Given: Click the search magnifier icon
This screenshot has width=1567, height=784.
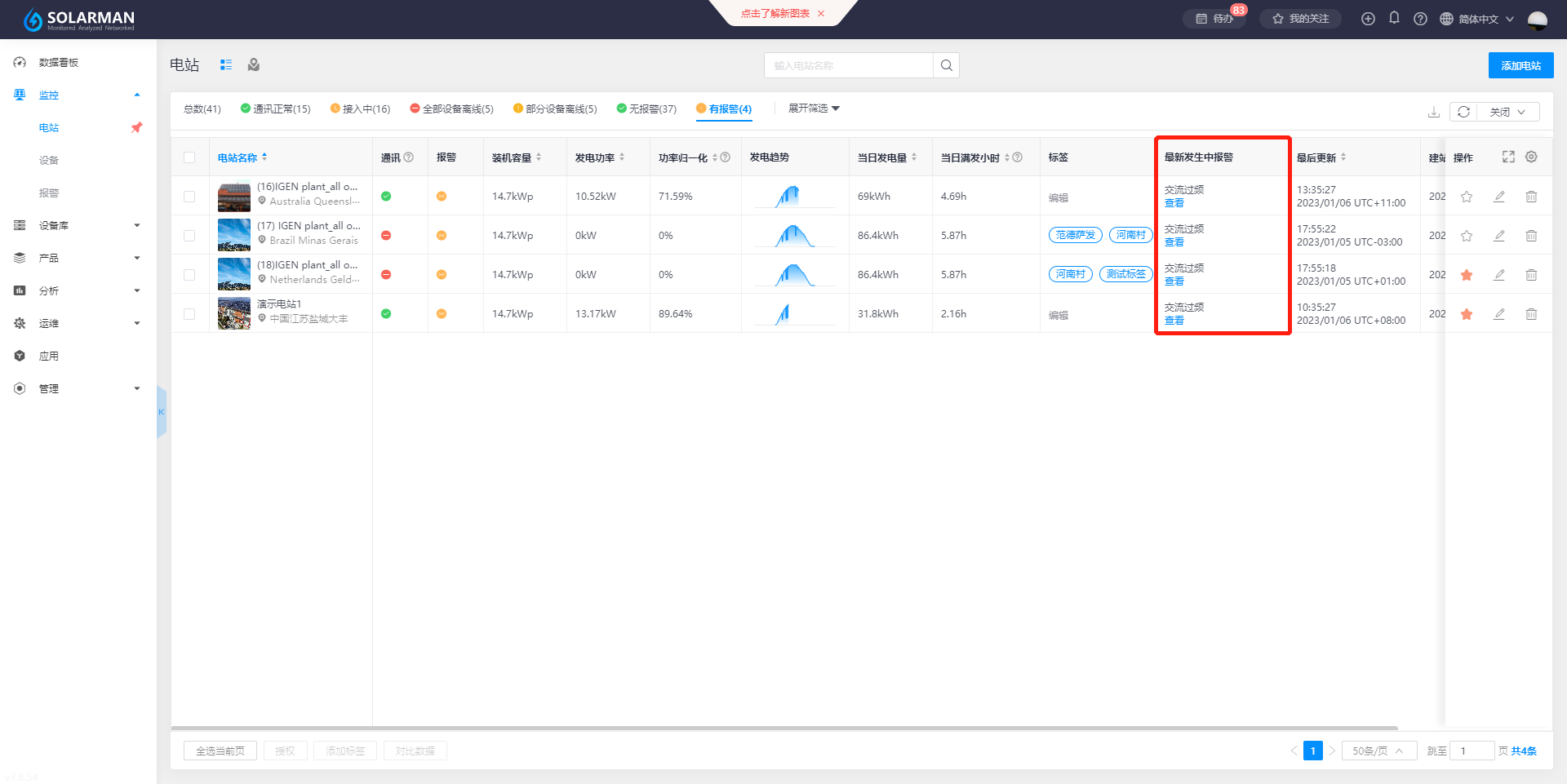Looking at the screenshot, I should [946, 65].
